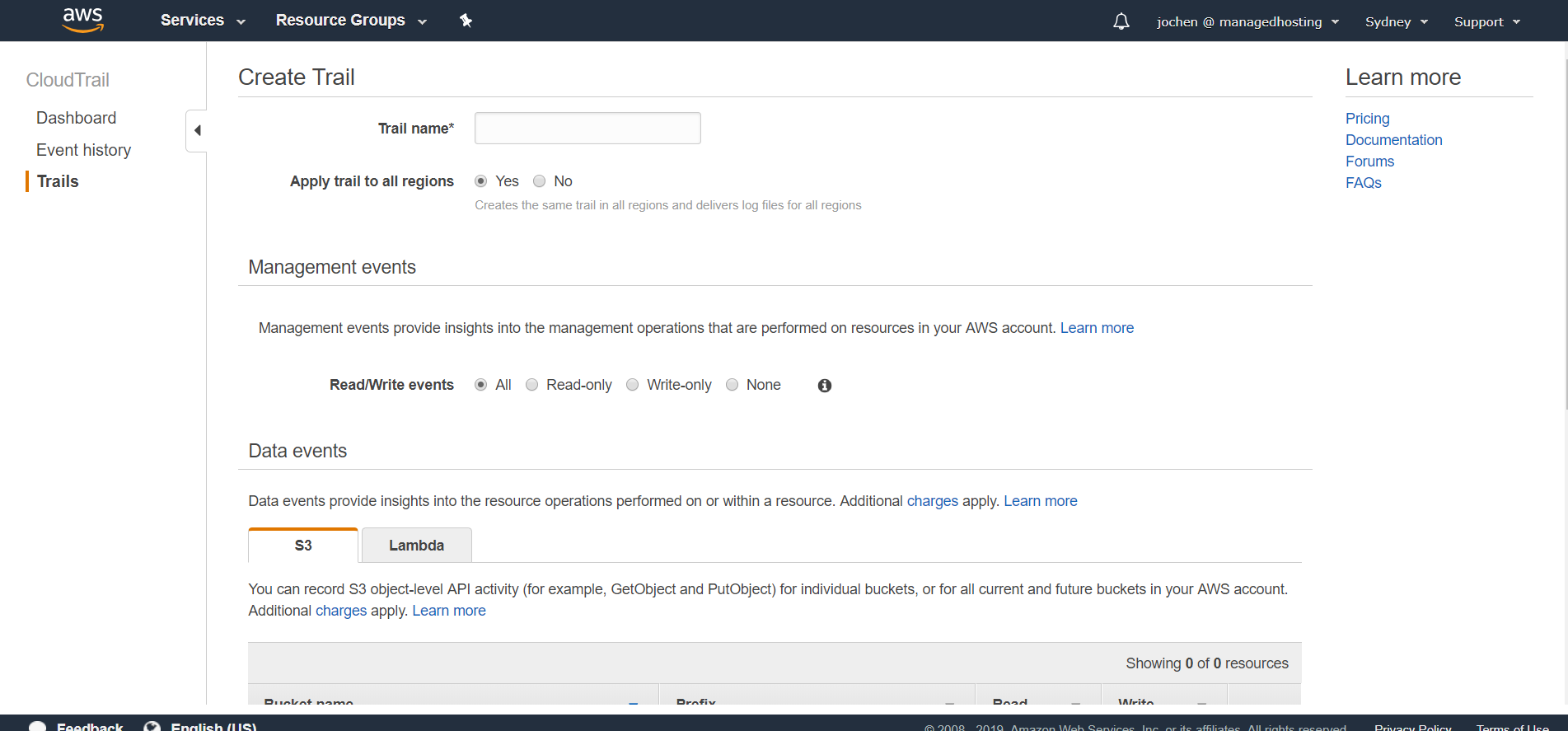Open the notifications bell icon
1568x731 pixels.
coord(1121,21)
